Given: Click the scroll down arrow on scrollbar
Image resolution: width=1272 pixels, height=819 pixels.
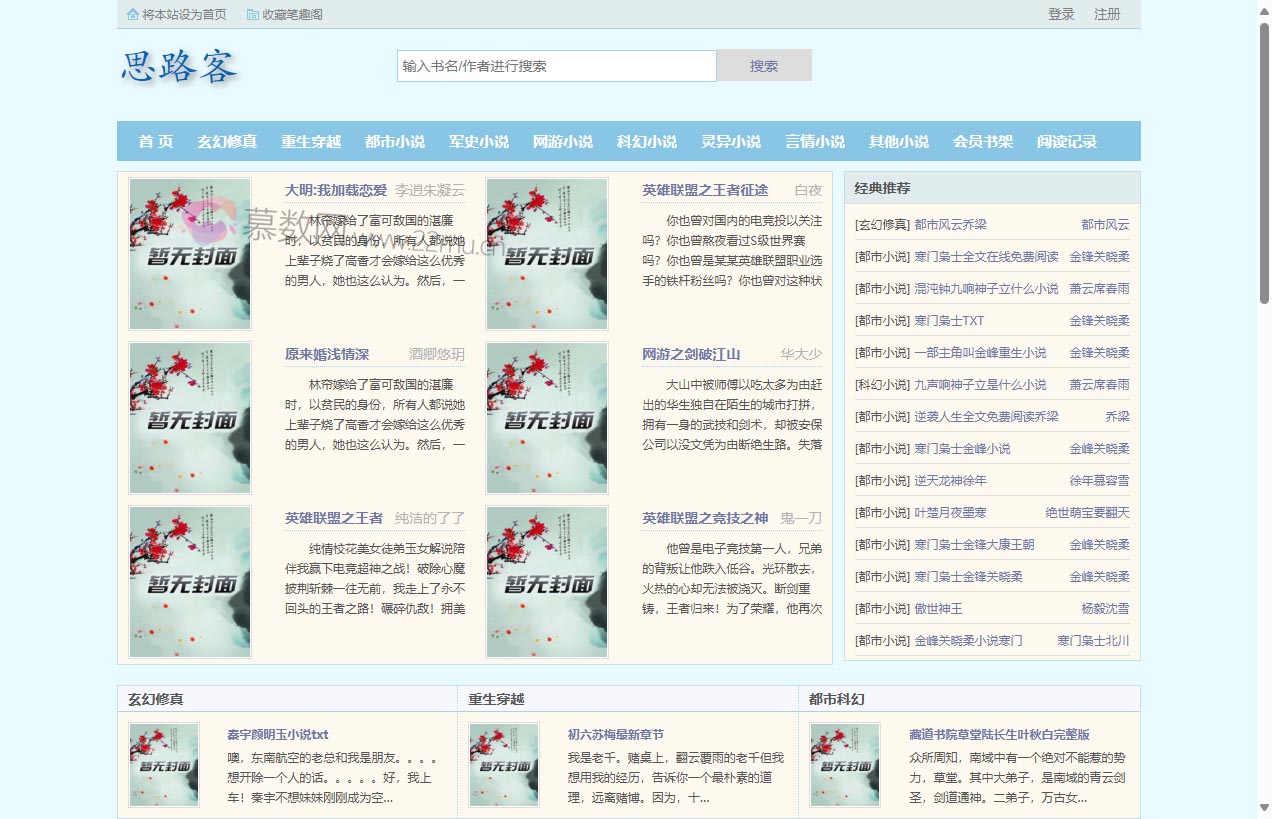Looking at the screenshot, I should pos(1263,807).
